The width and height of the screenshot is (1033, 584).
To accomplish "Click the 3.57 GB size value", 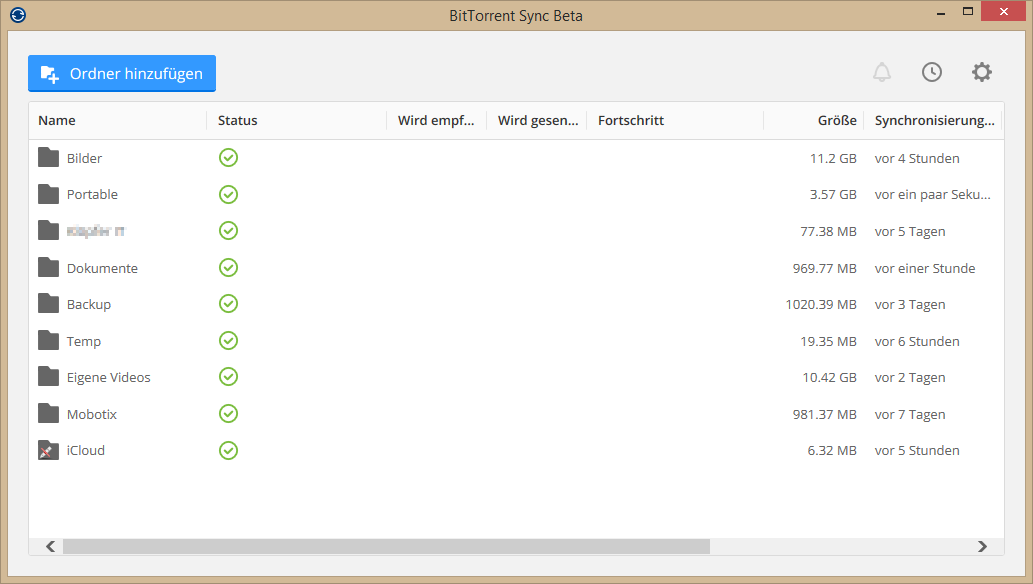I will [x=833, y=194].
